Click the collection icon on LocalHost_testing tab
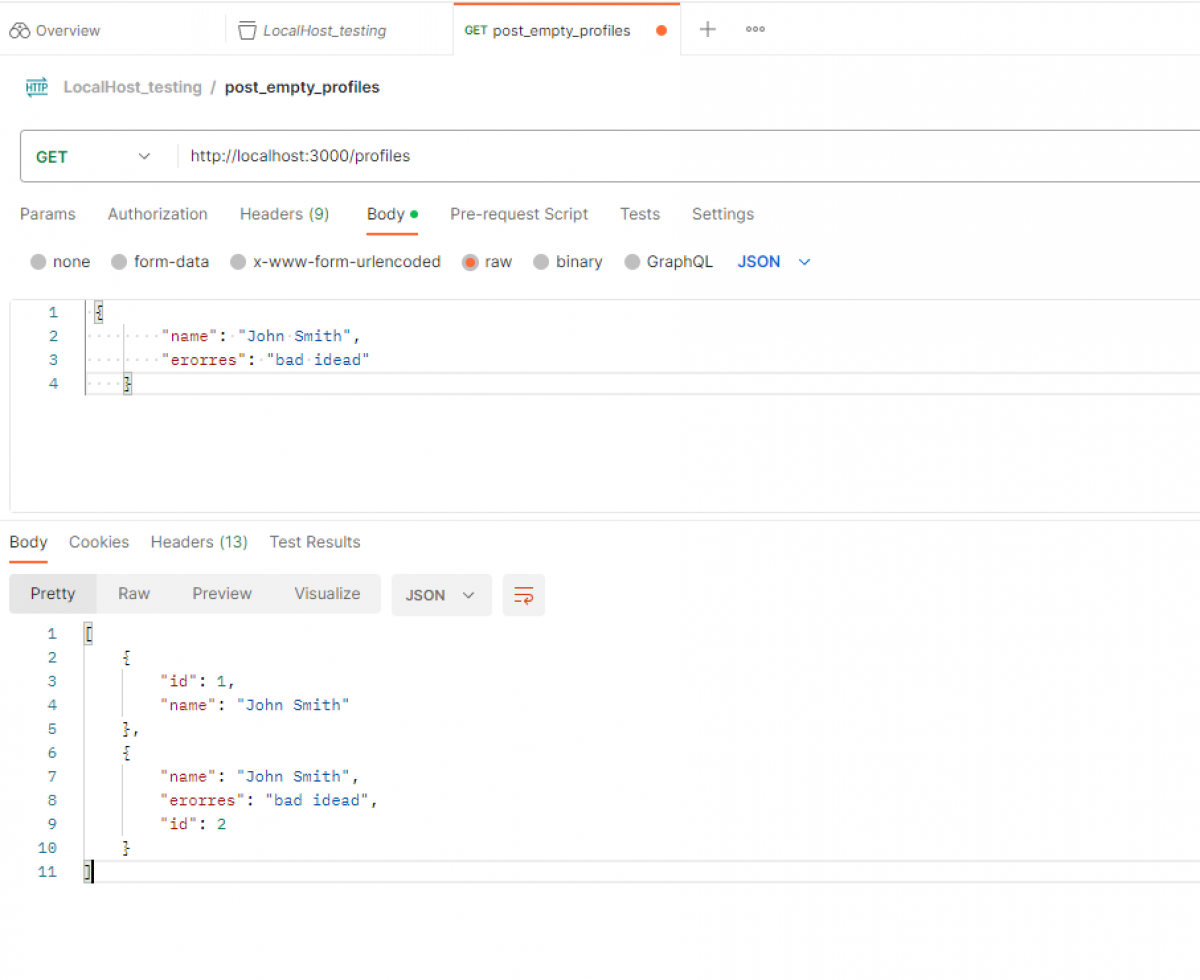The image size is (1200, 980). click(x=247, y=31)
